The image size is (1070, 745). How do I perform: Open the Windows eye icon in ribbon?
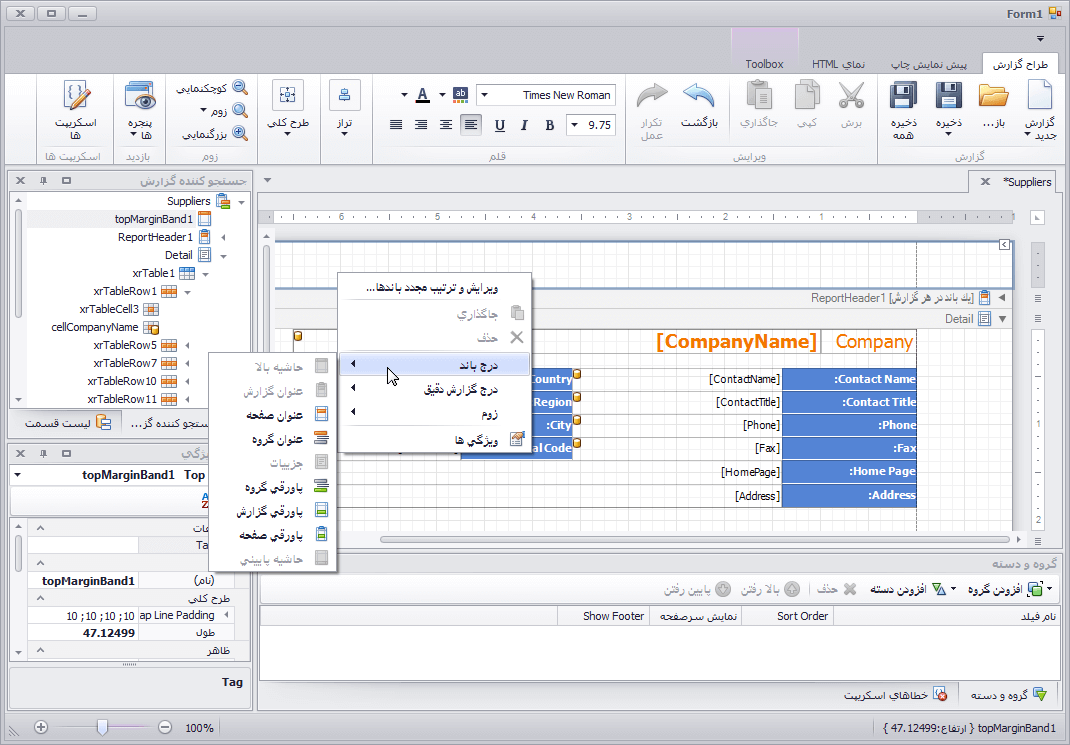pos(140,97)
